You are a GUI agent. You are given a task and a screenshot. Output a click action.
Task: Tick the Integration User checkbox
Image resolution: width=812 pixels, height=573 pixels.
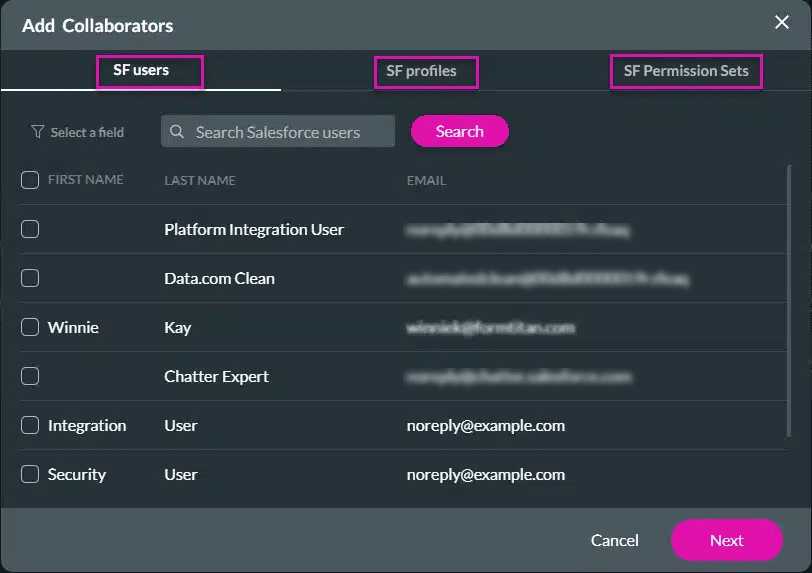pos(30,425)
